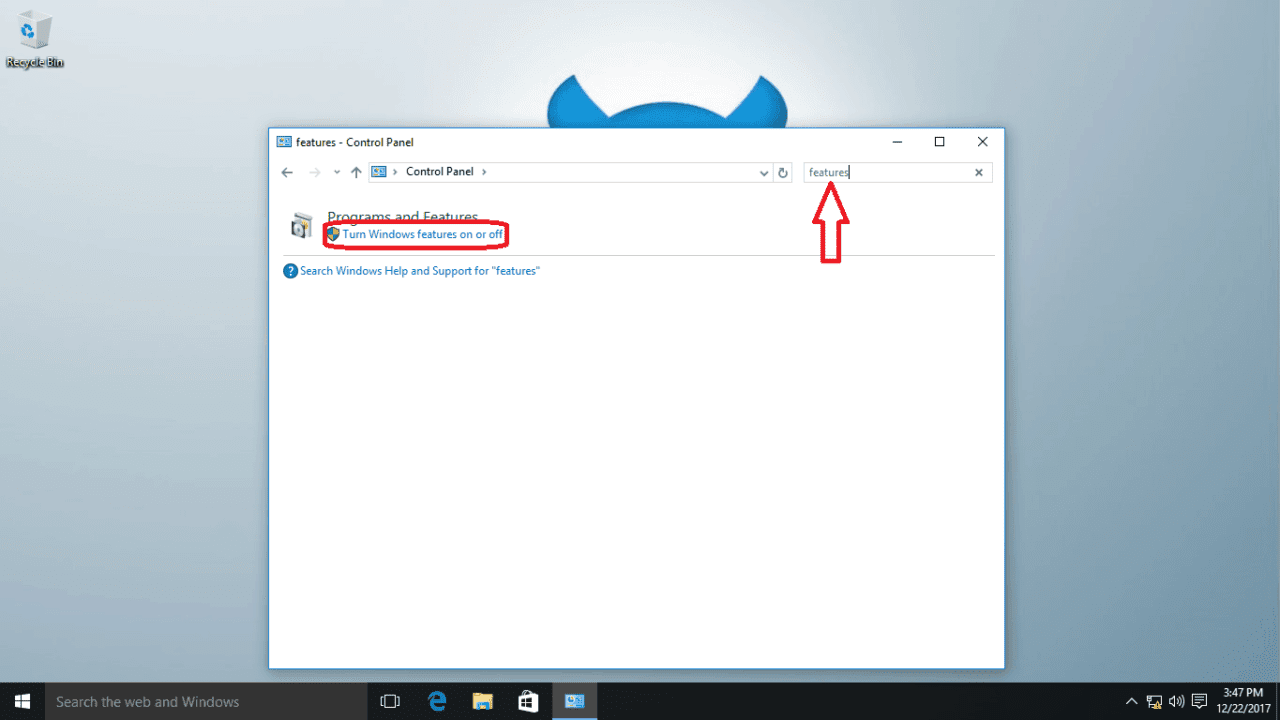Expand the recent locations dropdown arrow

pos(336,172)
